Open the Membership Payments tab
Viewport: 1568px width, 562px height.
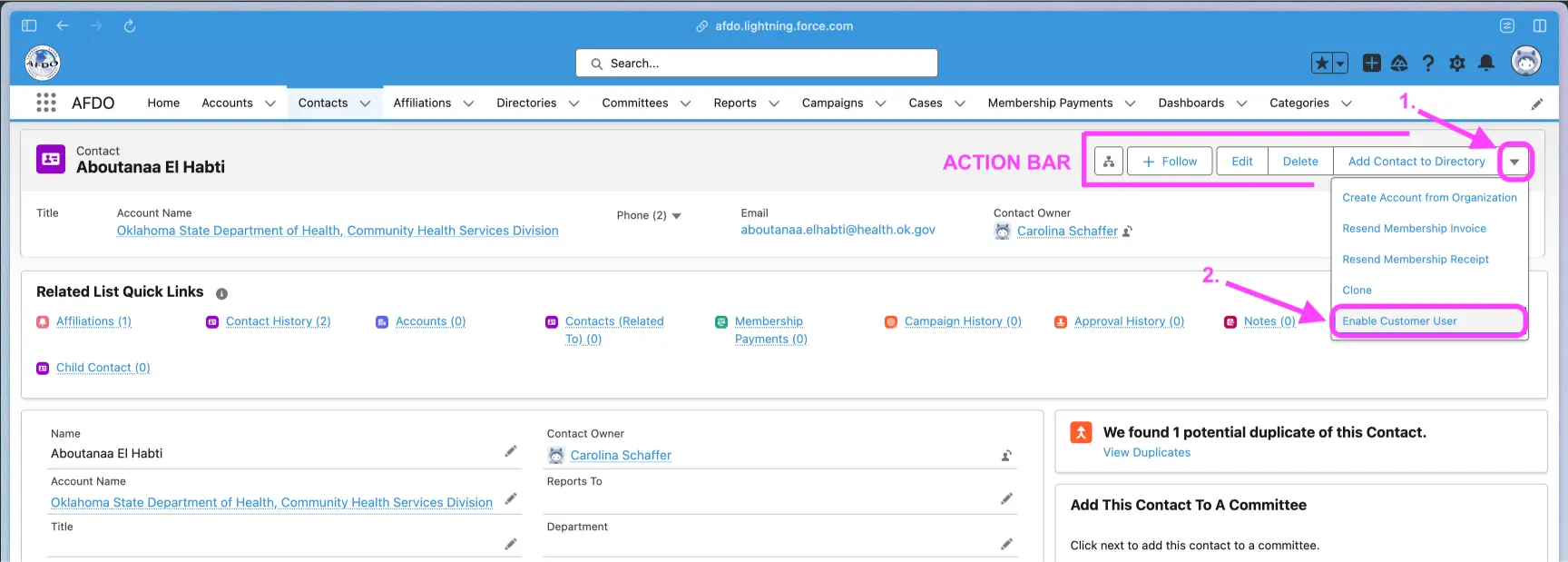click(1050, 103)
